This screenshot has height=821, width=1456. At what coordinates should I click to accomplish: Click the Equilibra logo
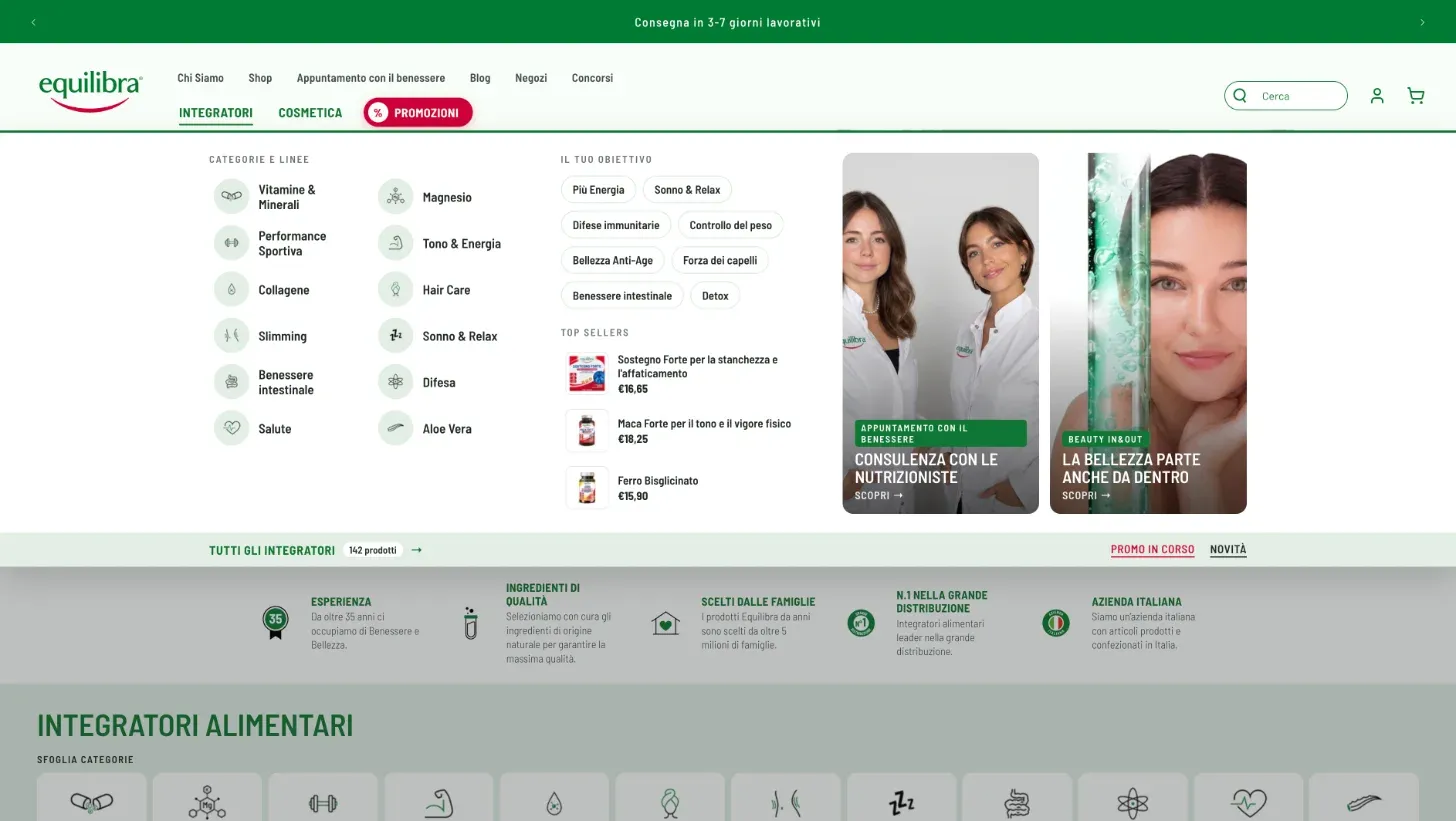(x=90, y=91)
